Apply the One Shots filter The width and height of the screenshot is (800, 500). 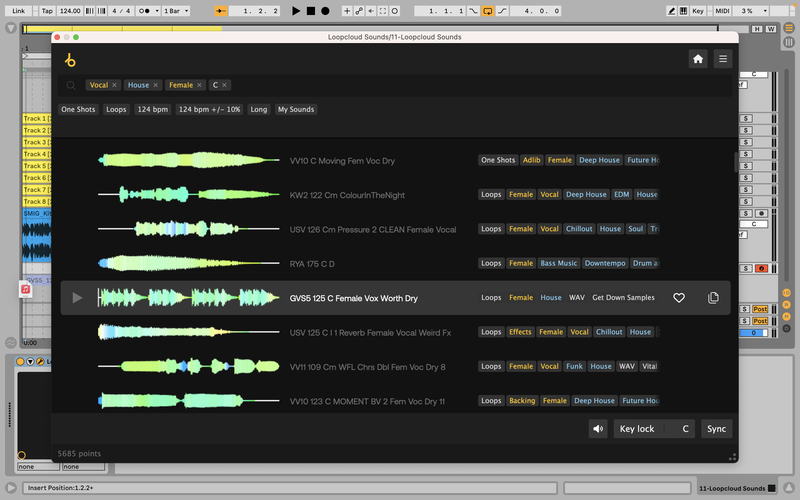79,109
